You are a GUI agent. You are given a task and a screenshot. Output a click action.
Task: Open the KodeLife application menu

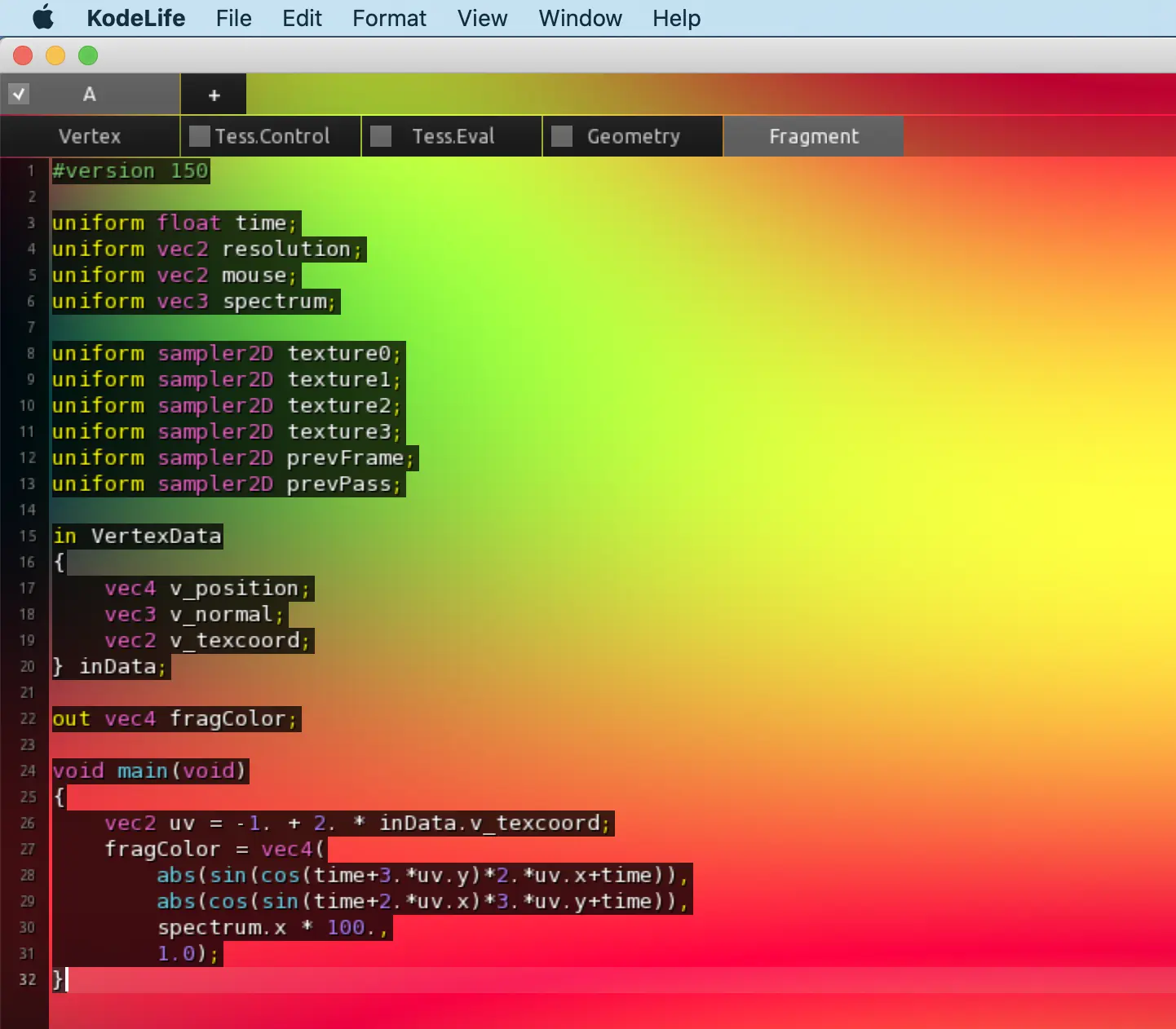[x=136, y=18]
